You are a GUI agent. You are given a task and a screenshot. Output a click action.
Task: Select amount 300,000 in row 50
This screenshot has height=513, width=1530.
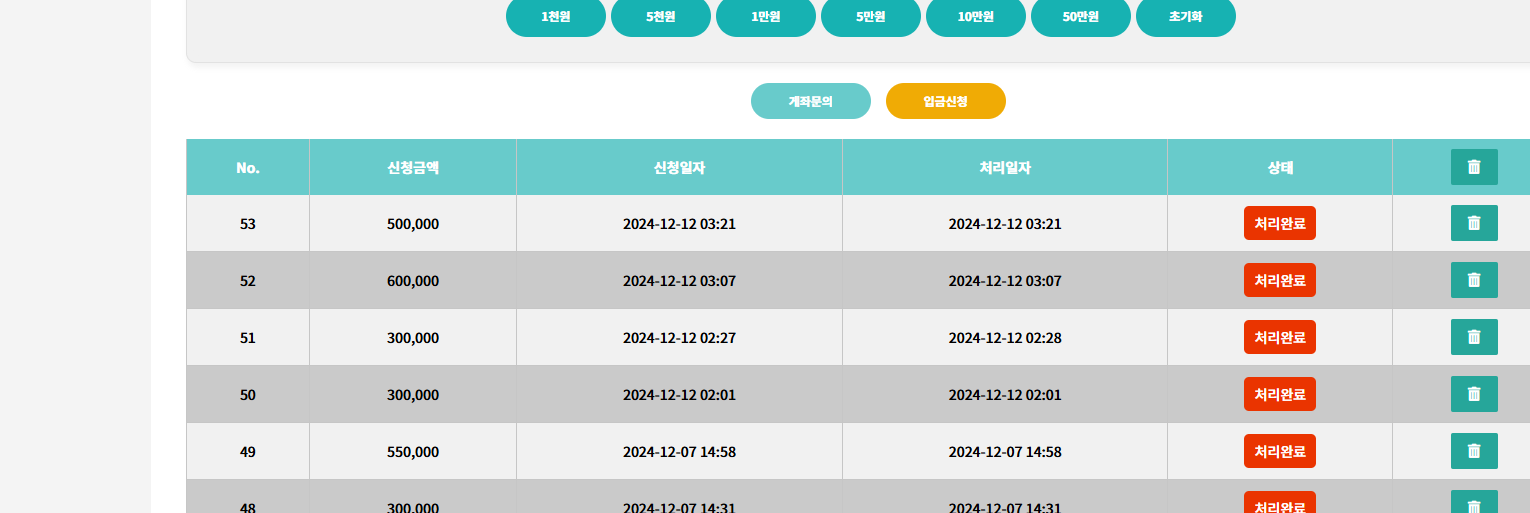point(413,395)
